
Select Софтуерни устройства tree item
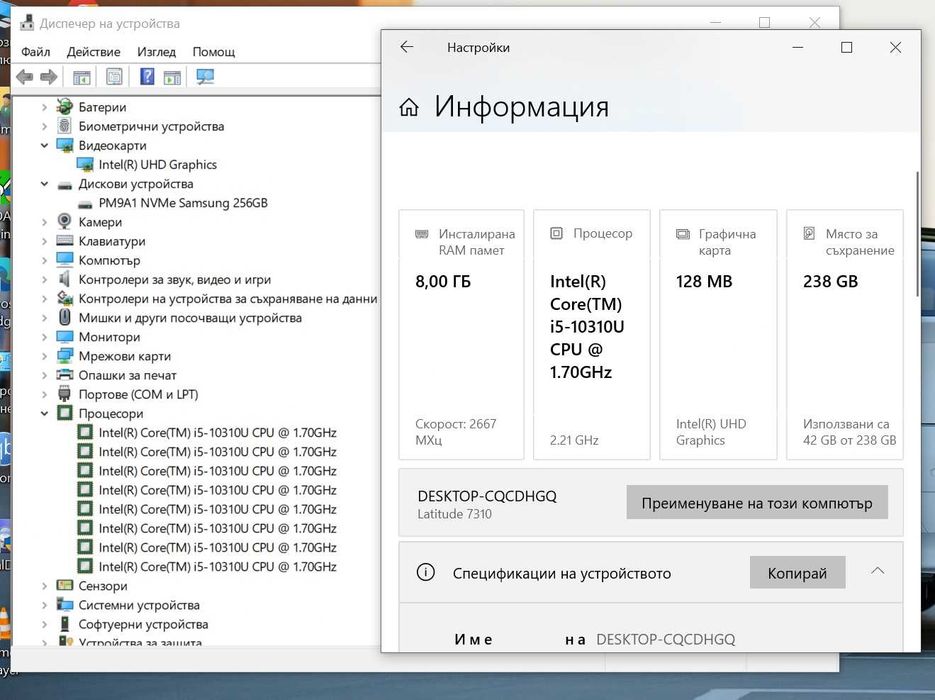tap(143, 624)
